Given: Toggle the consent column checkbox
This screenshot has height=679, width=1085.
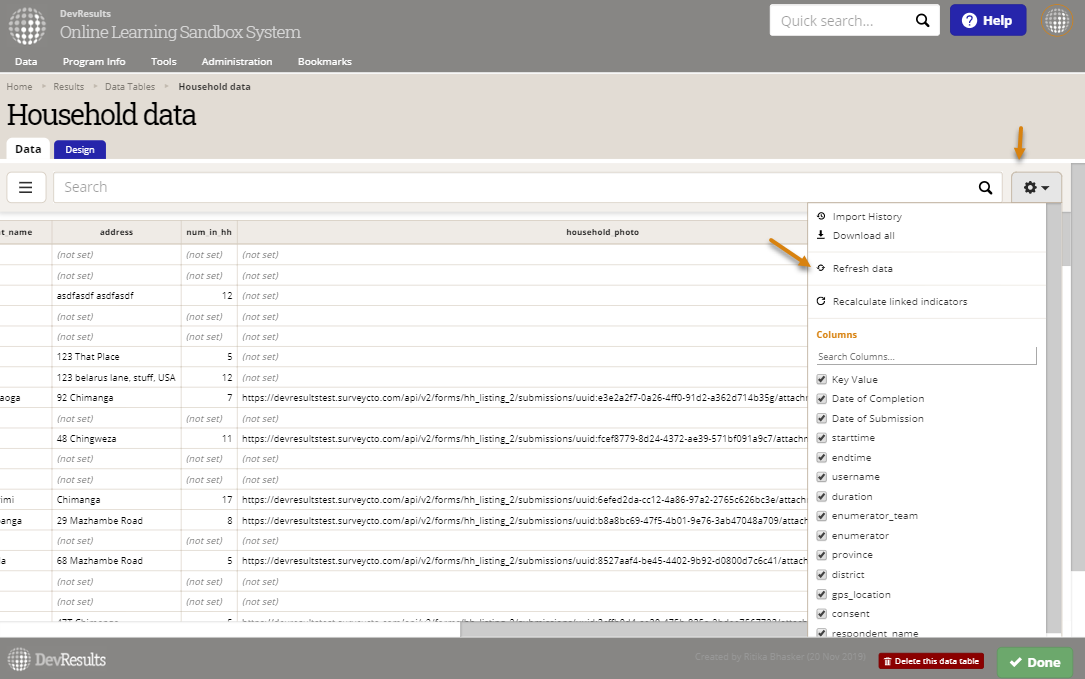Looking at the screenshot, I should [x=822, y=614].
